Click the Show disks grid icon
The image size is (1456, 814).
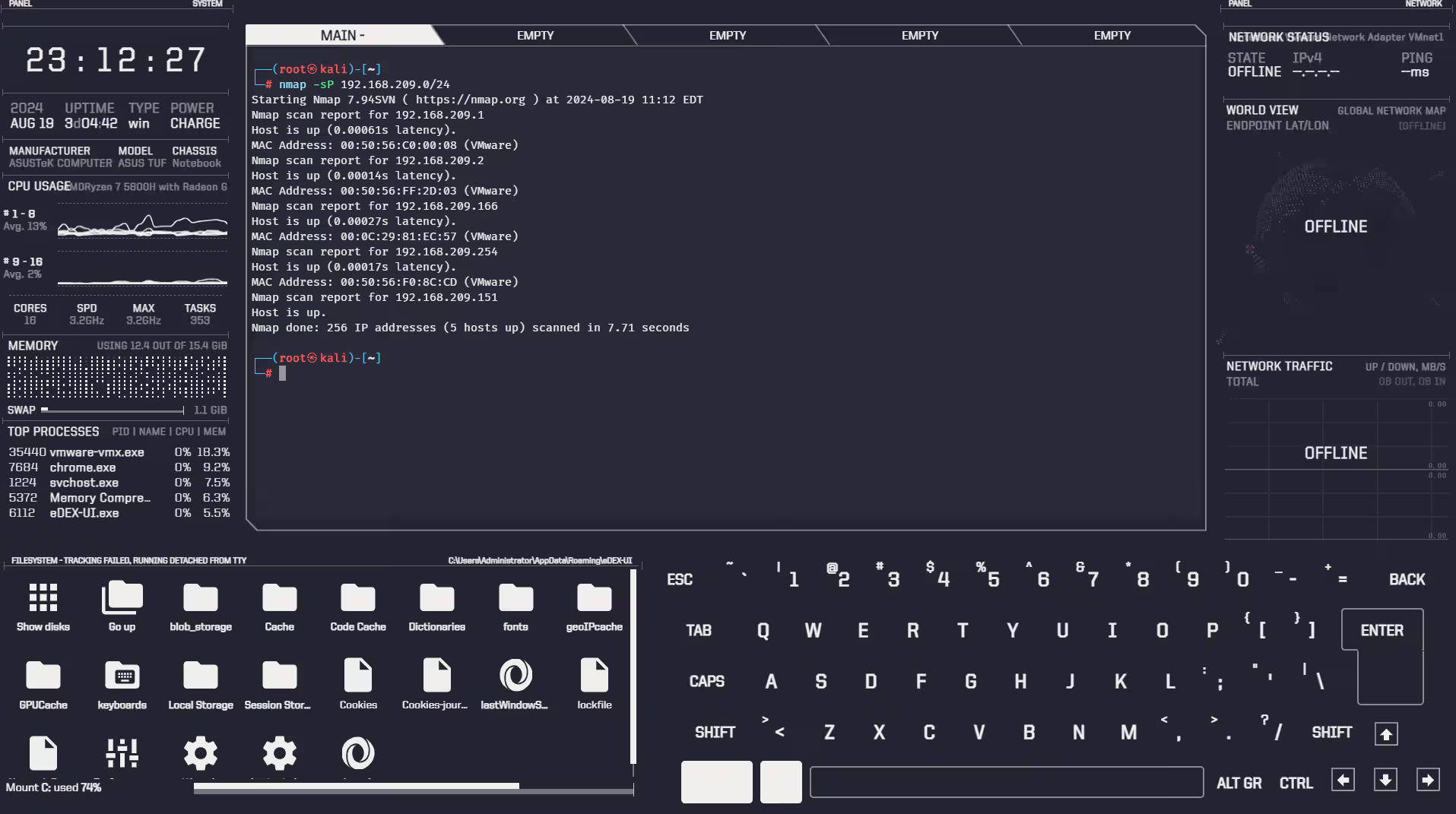pyautogui.click(x=43, y=598)
